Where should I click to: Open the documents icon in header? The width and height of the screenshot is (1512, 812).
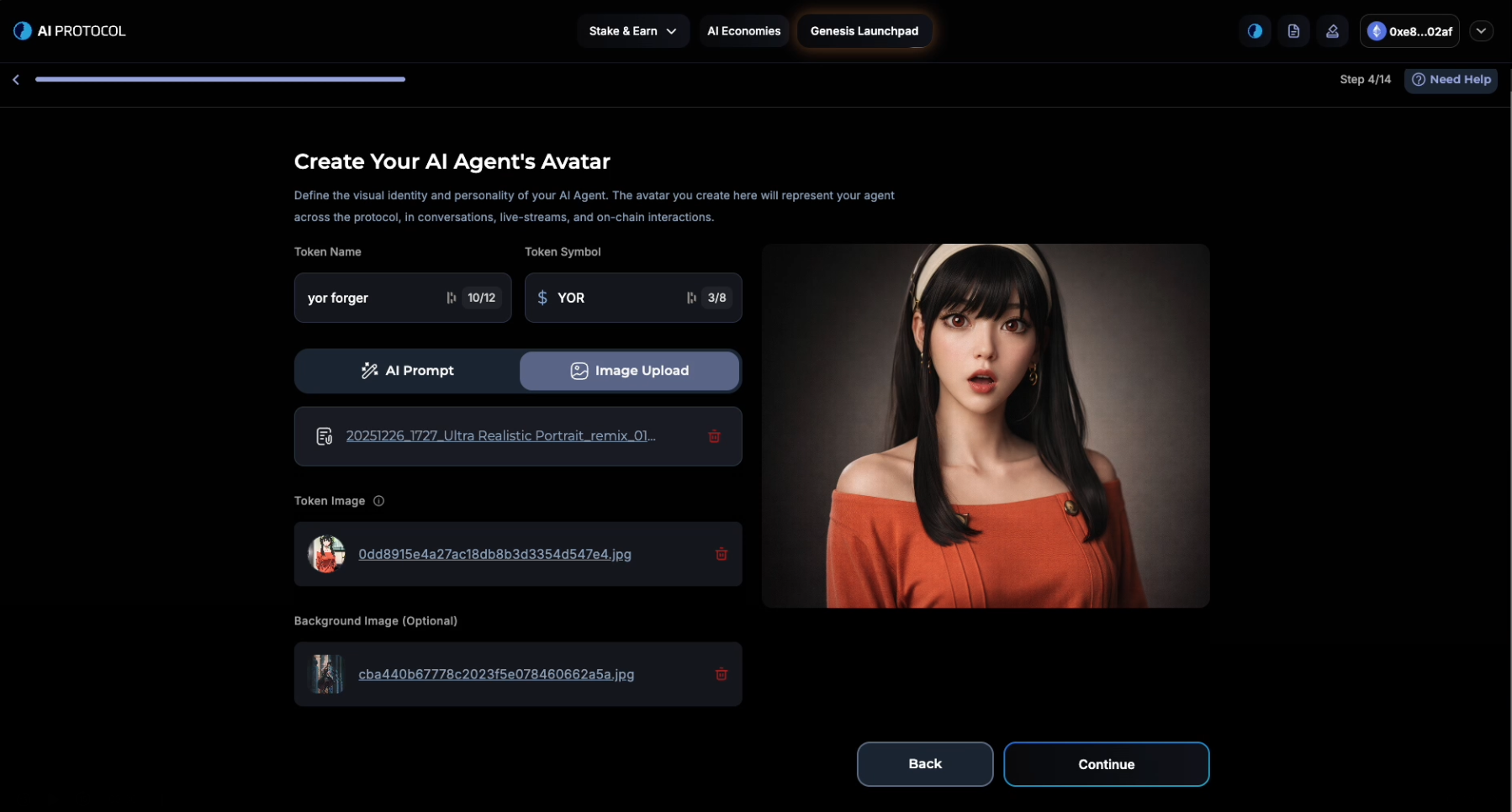point(1293,31)
